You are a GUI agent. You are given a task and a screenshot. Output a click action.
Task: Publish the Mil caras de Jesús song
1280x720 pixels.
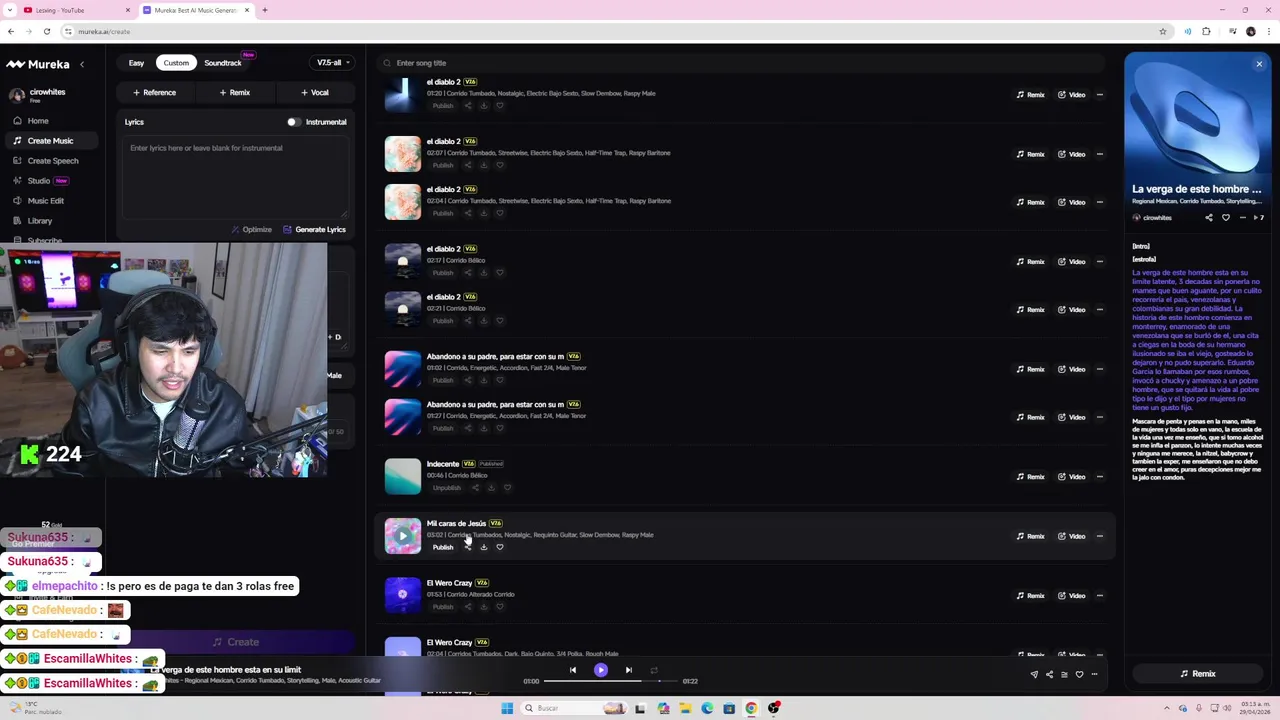(443, 547)
